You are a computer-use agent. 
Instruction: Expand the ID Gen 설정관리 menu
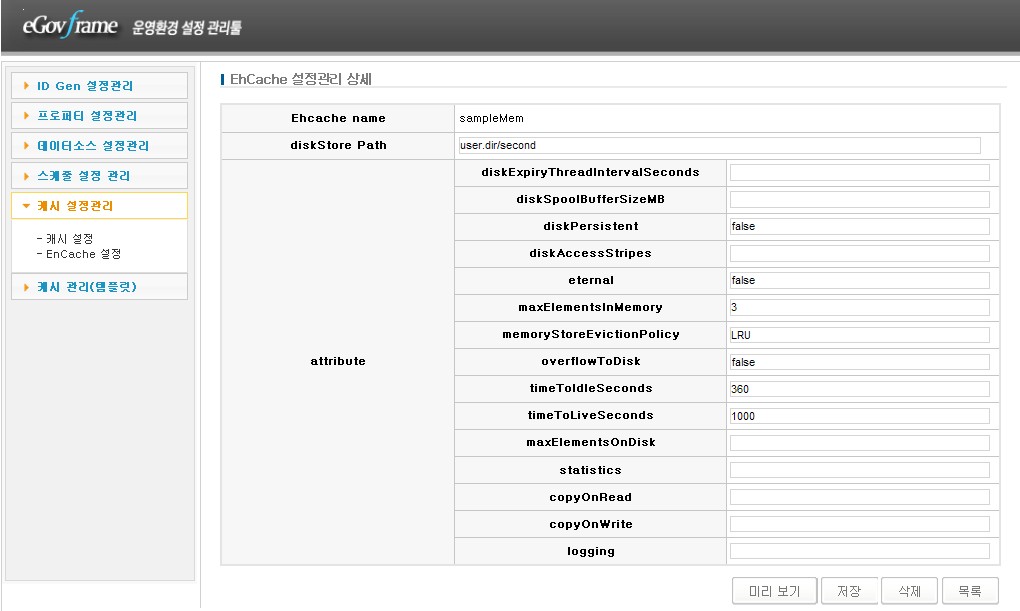[x=98, y=86]
